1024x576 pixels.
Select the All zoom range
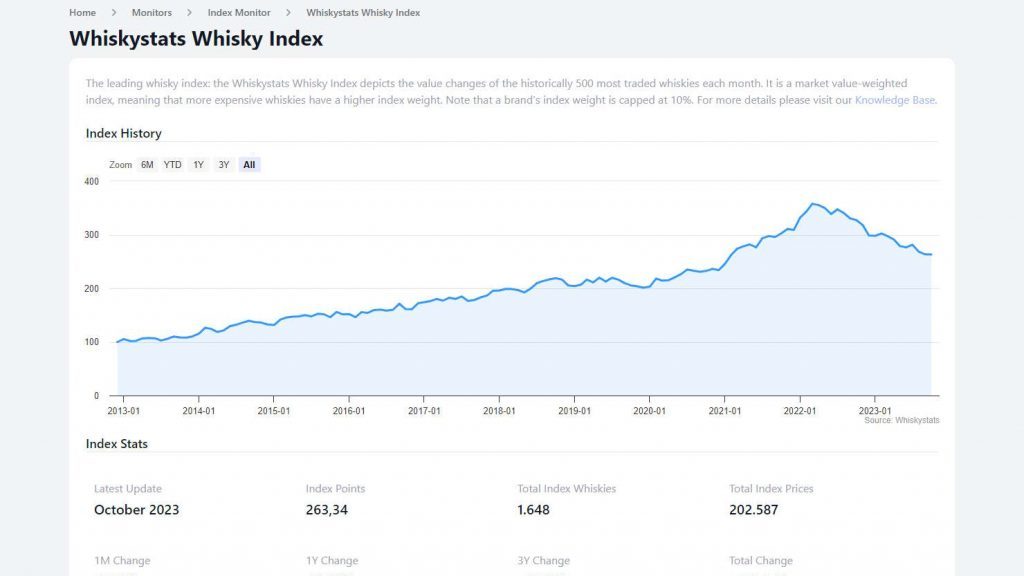coord(248,164)
